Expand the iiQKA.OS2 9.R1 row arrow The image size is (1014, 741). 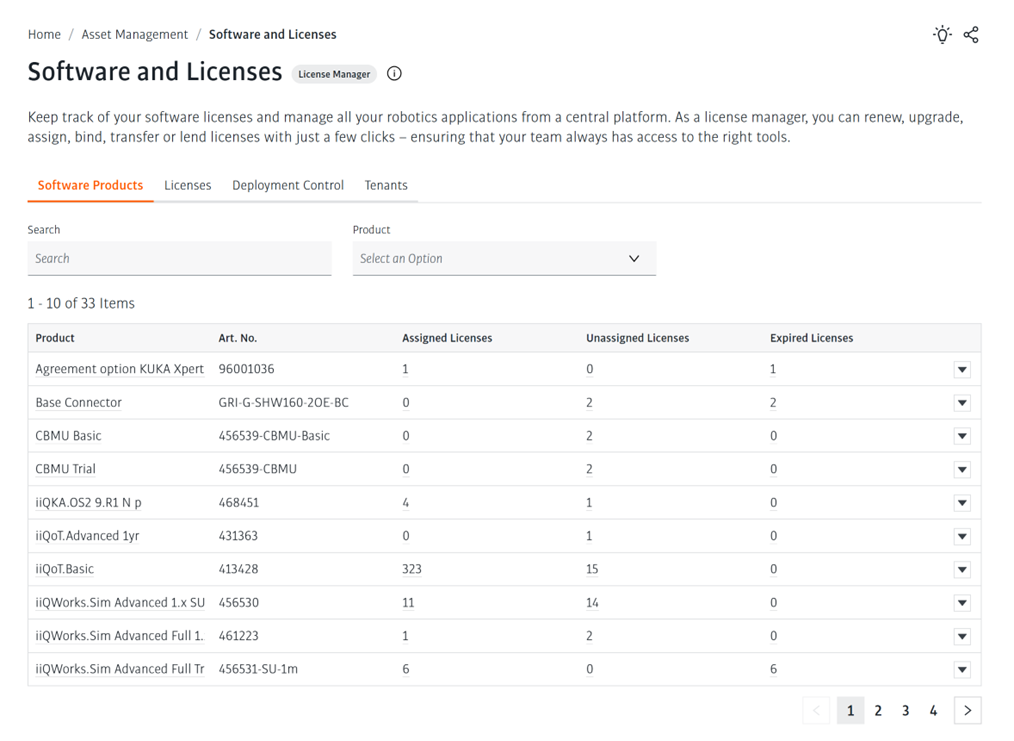962,503
